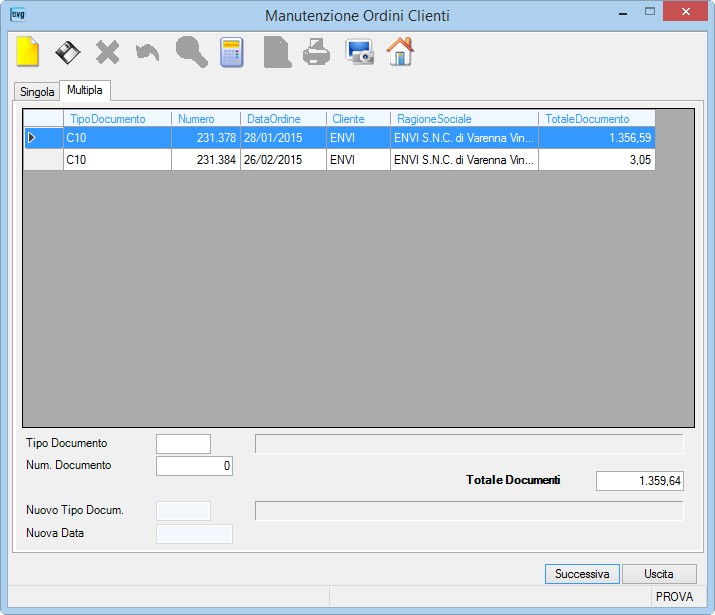The height and width of the screenshot is (615, 715).
Task: Click the screen capture camera icon
Action: (x=360, y=52)
